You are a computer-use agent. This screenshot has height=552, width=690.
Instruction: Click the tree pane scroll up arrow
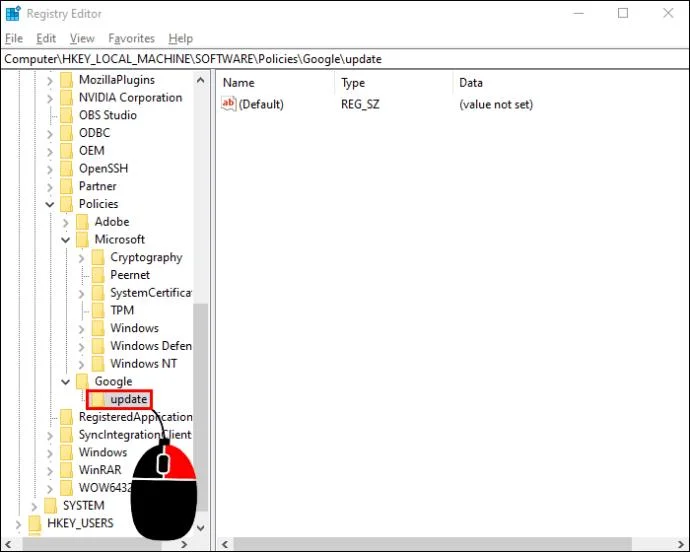click(x=201, y=80)
